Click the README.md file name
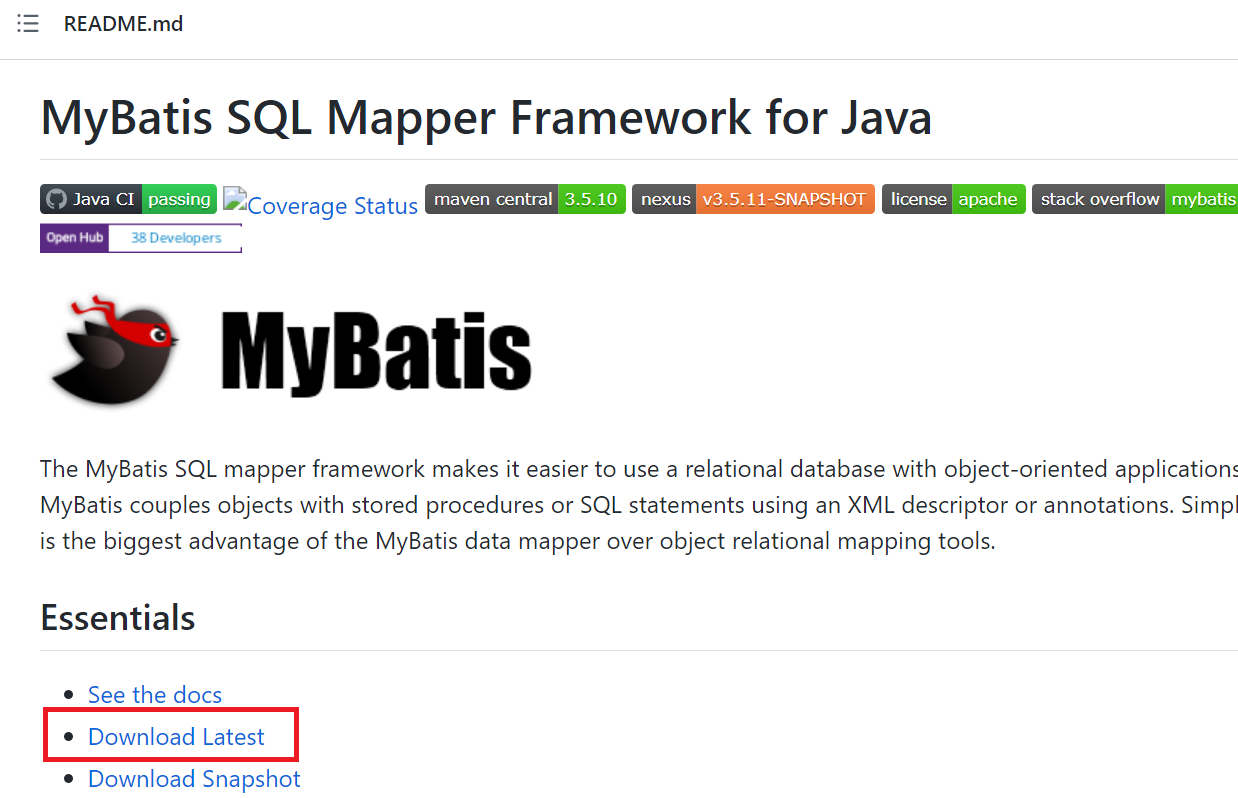Viewport: 1238px width, 798px height. [123, 24]
